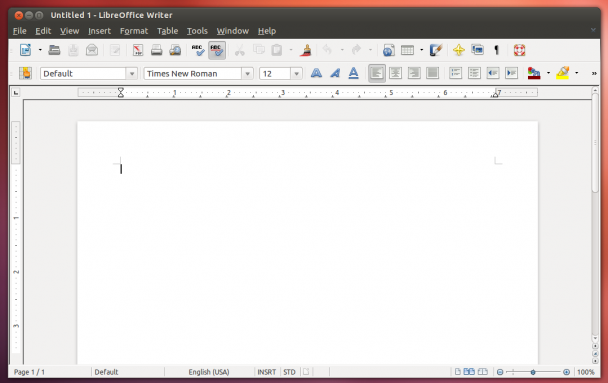Expand the Default paragraph style dropdown

click(x=132, y=73)
